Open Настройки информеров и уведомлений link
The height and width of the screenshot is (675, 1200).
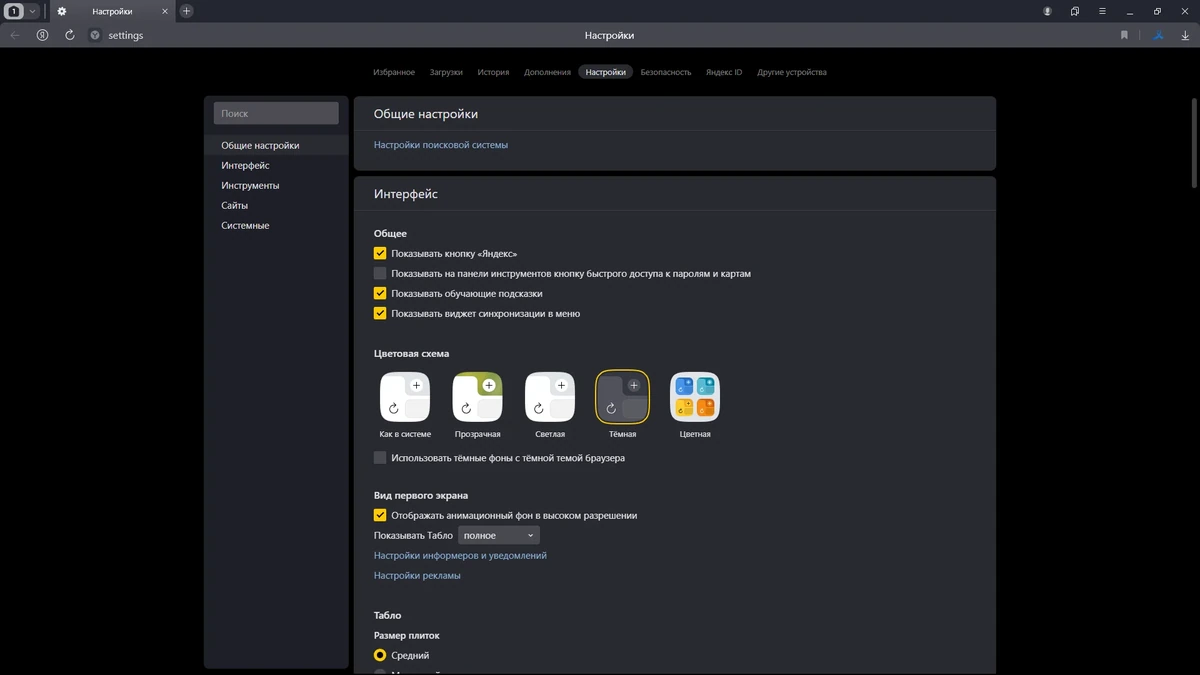pyautogui.click(x=460, y=555)
